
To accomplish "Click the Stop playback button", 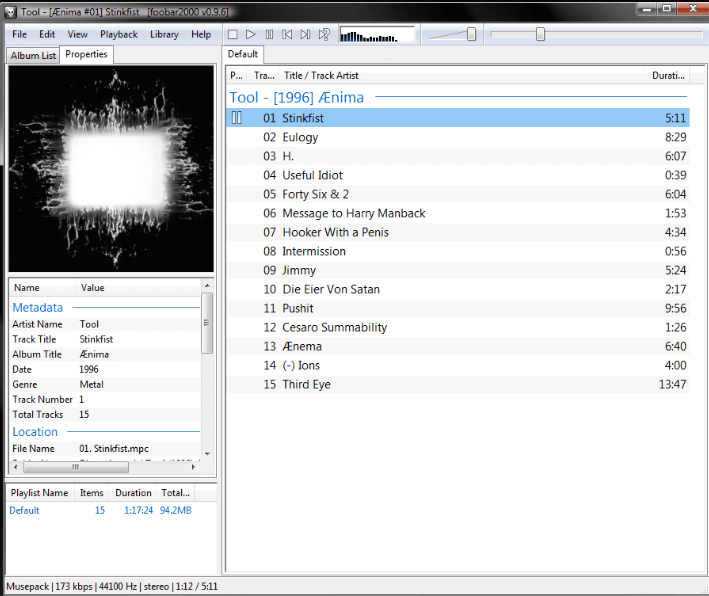I will click(x=232, y=34).
